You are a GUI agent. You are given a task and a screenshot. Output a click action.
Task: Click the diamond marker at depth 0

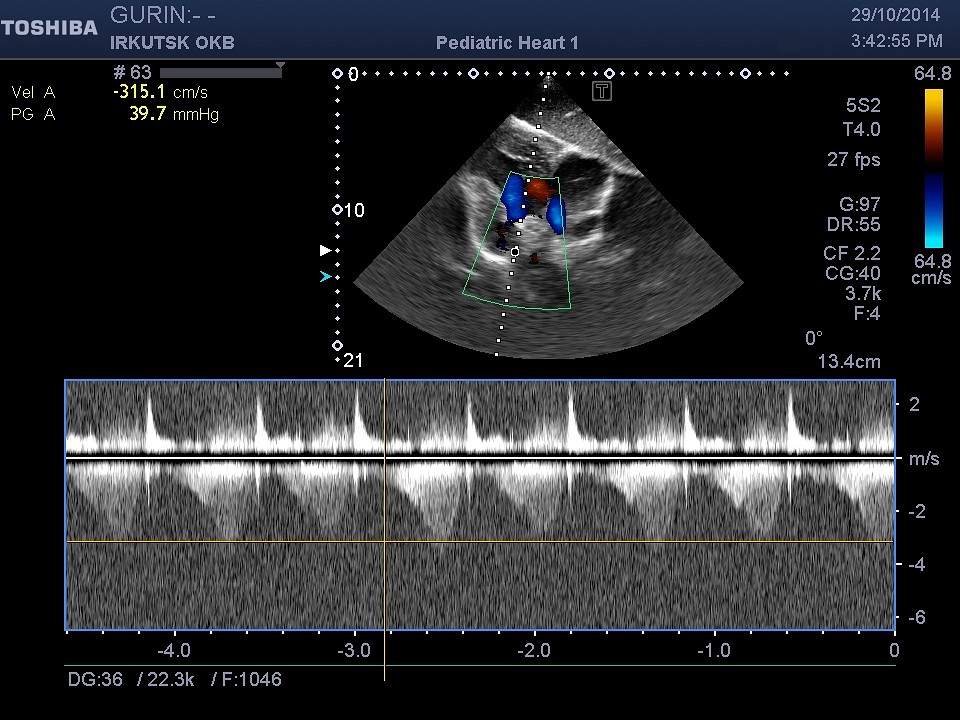337,74
